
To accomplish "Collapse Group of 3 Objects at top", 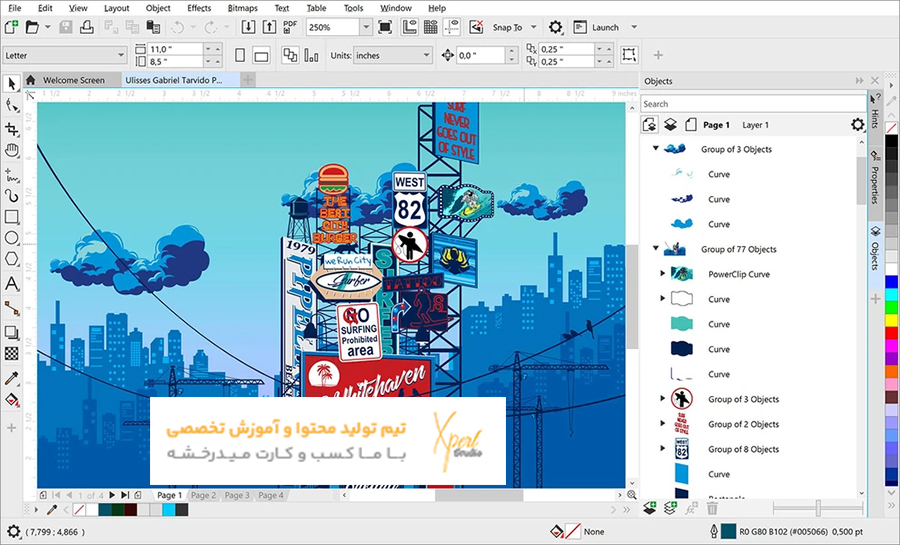I will click(655, 149).
